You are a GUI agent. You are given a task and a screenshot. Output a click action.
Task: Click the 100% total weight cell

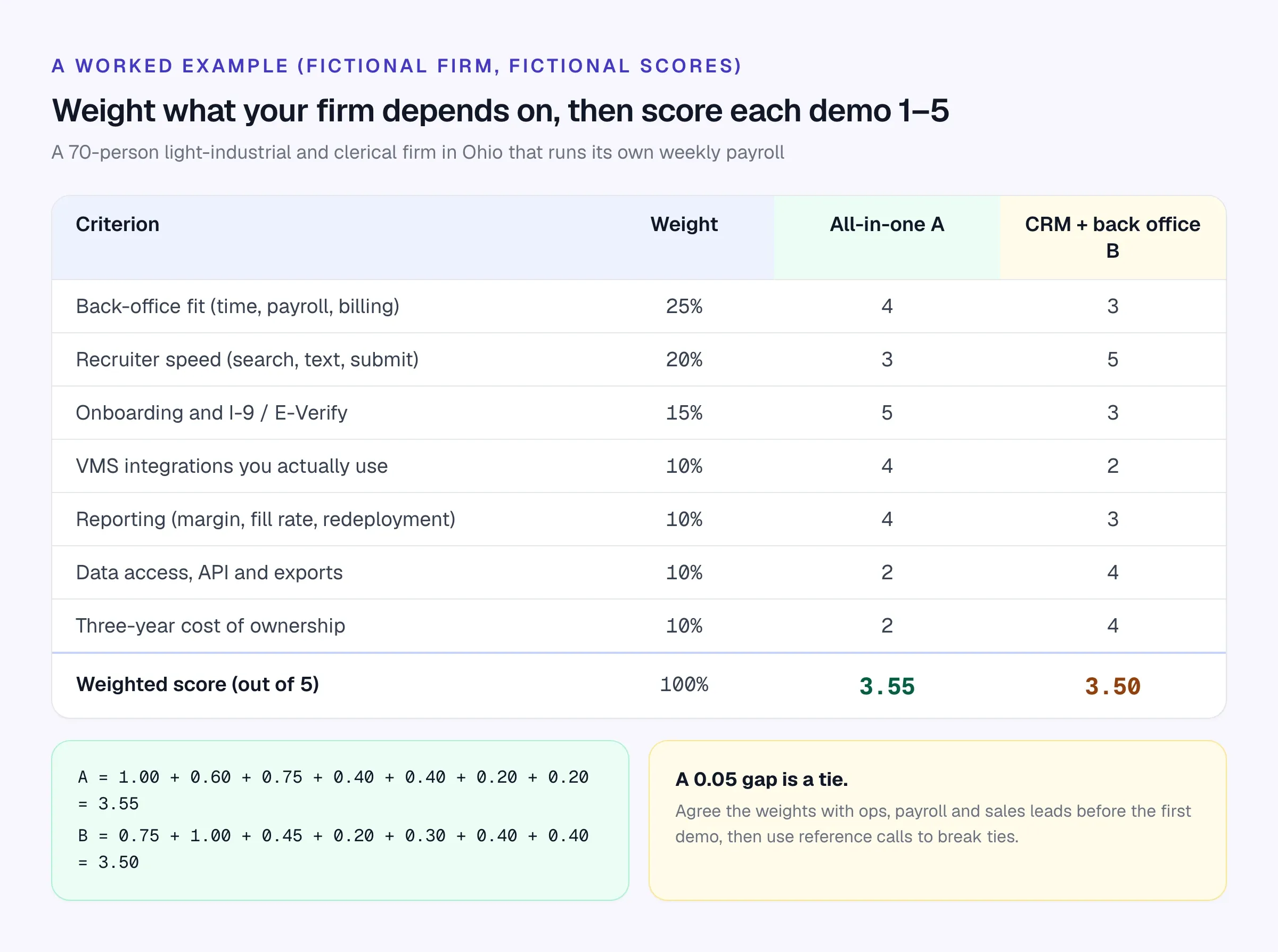(683, 684)
